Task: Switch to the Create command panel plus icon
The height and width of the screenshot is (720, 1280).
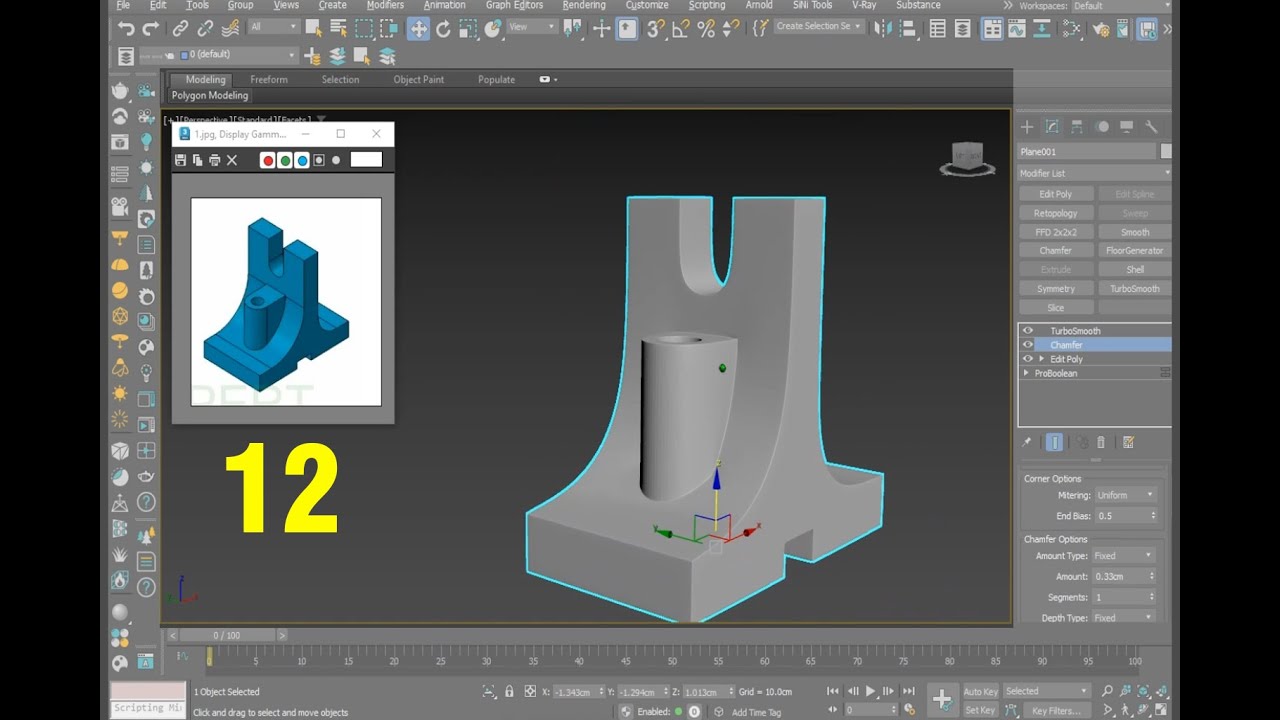Action: pos(1027,127)
